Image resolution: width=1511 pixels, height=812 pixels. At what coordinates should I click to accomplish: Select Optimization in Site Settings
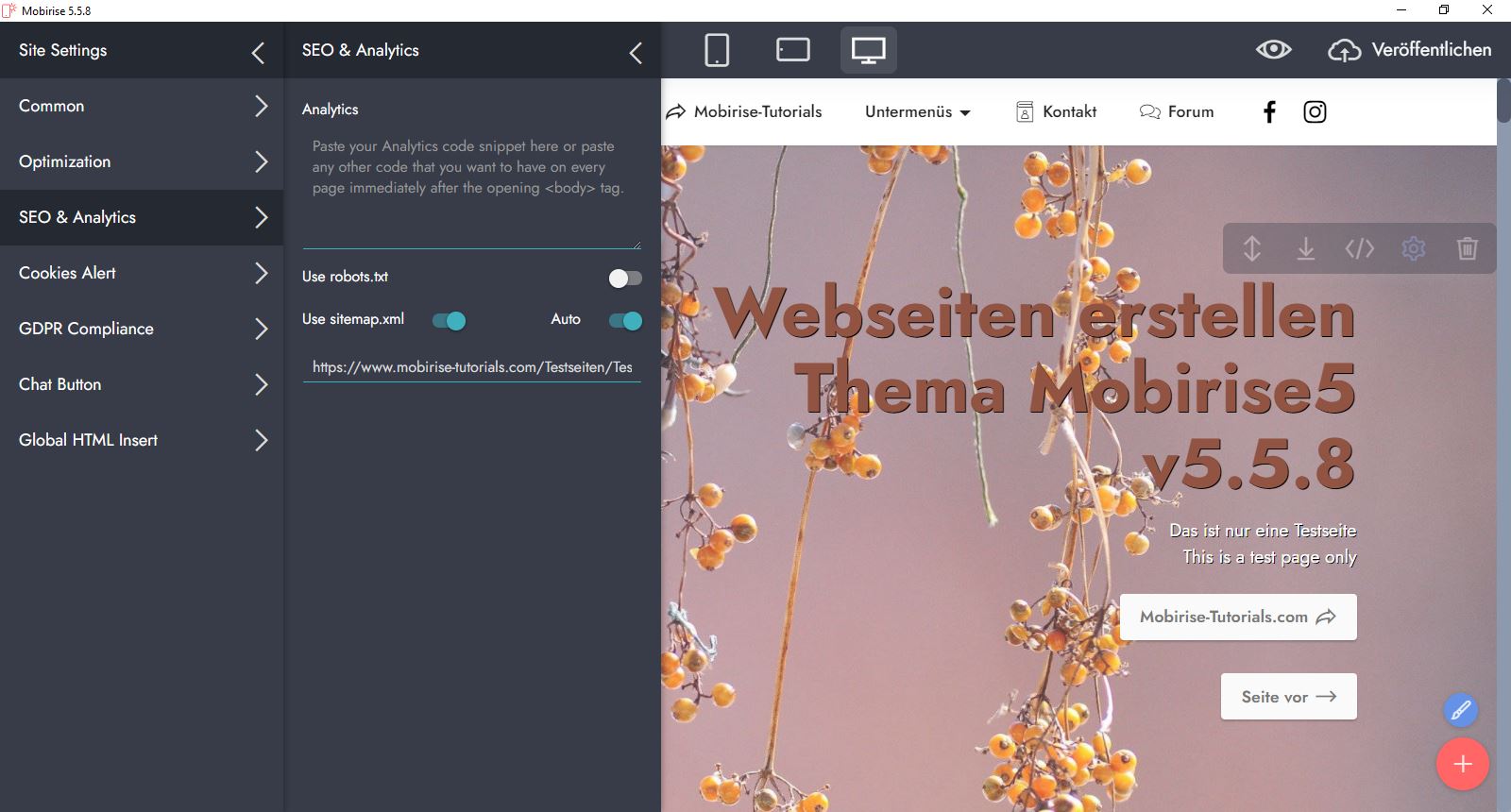click(142, 161)
